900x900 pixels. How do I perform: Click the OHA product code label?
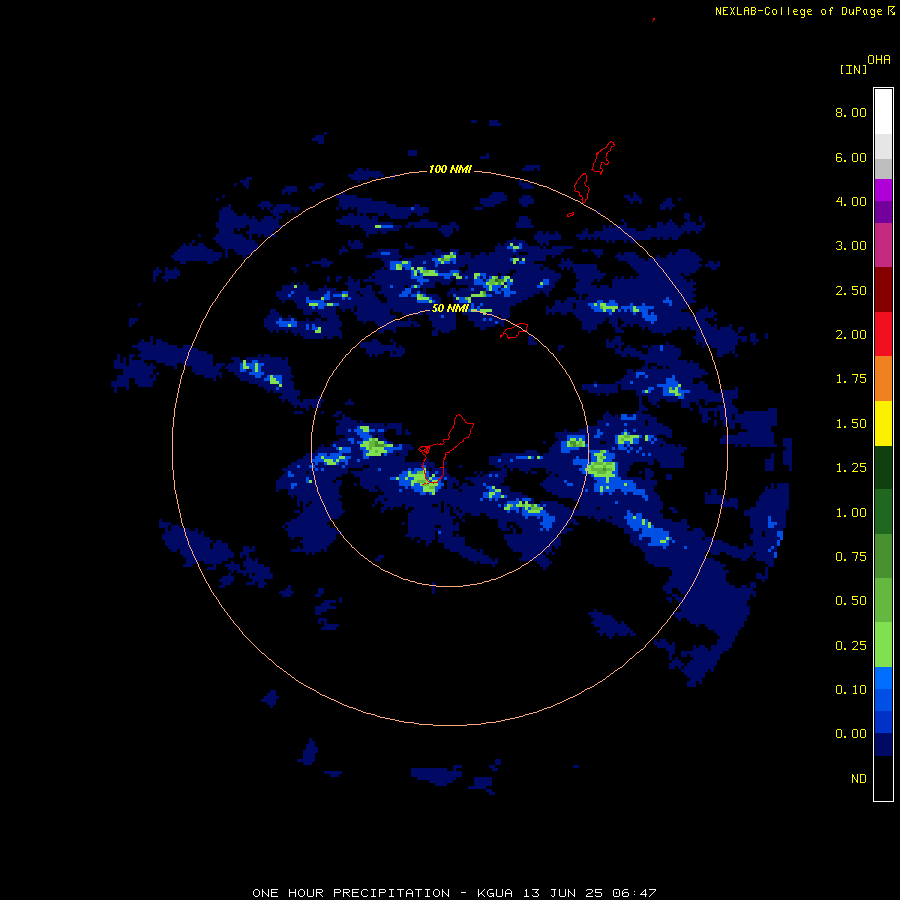pyautogui.click(x=879, y=60)
